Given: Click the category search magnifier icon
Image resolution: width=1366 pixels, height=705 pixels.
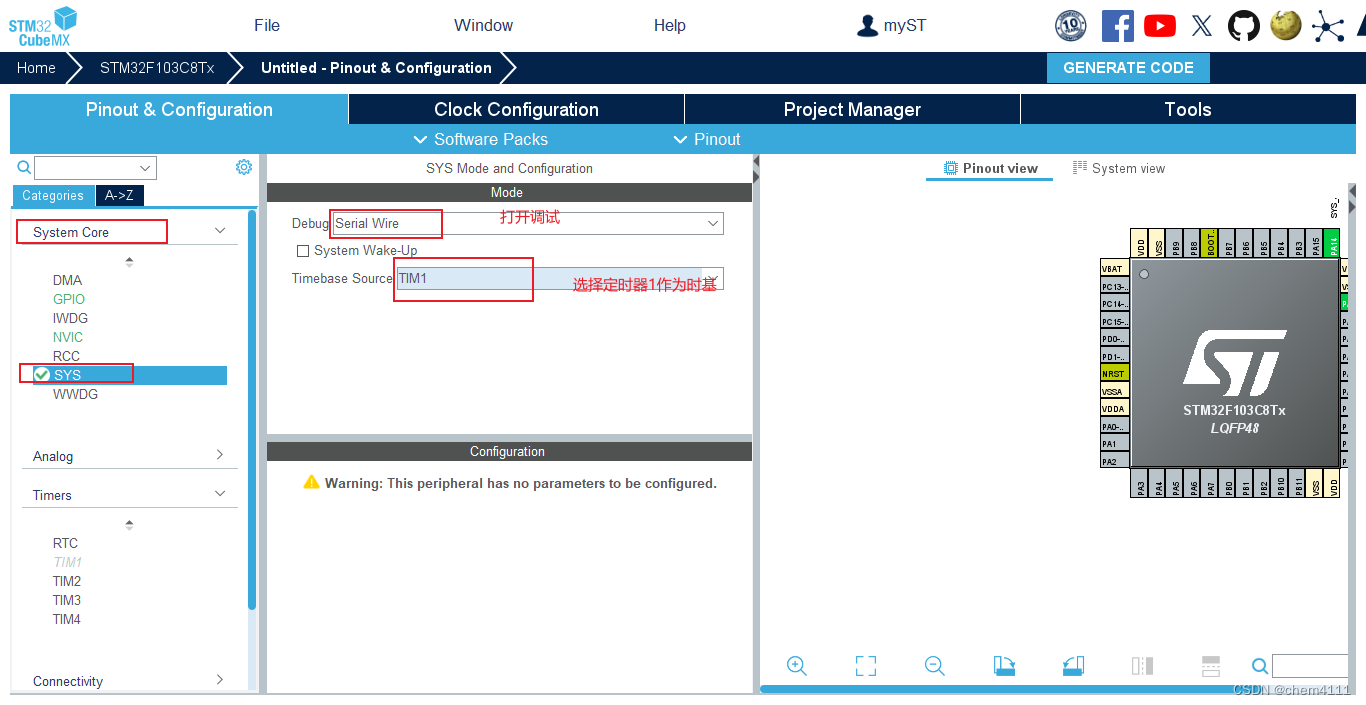Looking at the screenshot, I should 24,167.
